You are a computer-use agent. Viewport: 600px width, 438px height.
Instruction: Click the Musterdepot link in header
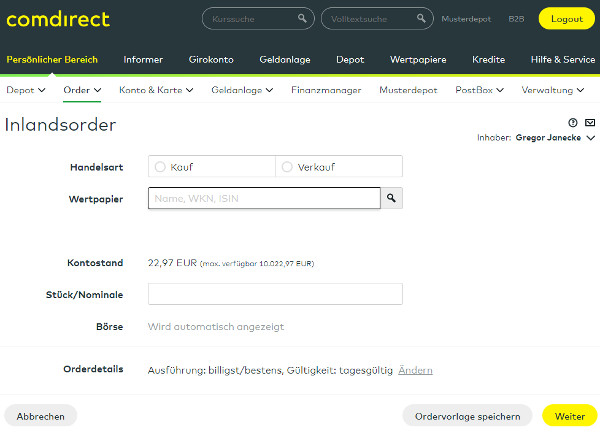pyautogui.click(x=466, y=19)
